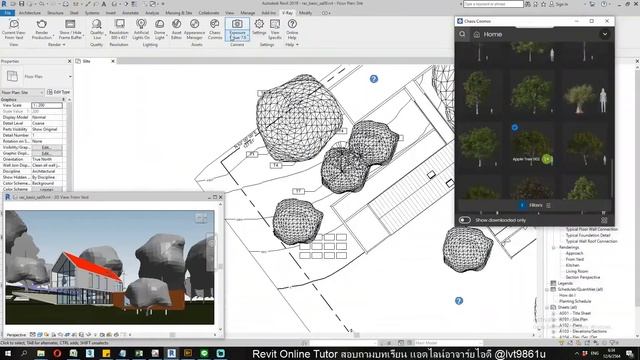Click the Exposure Value camera icon
Image resolution: width=640 pixels, height=360 pixels.
(237, 24)
